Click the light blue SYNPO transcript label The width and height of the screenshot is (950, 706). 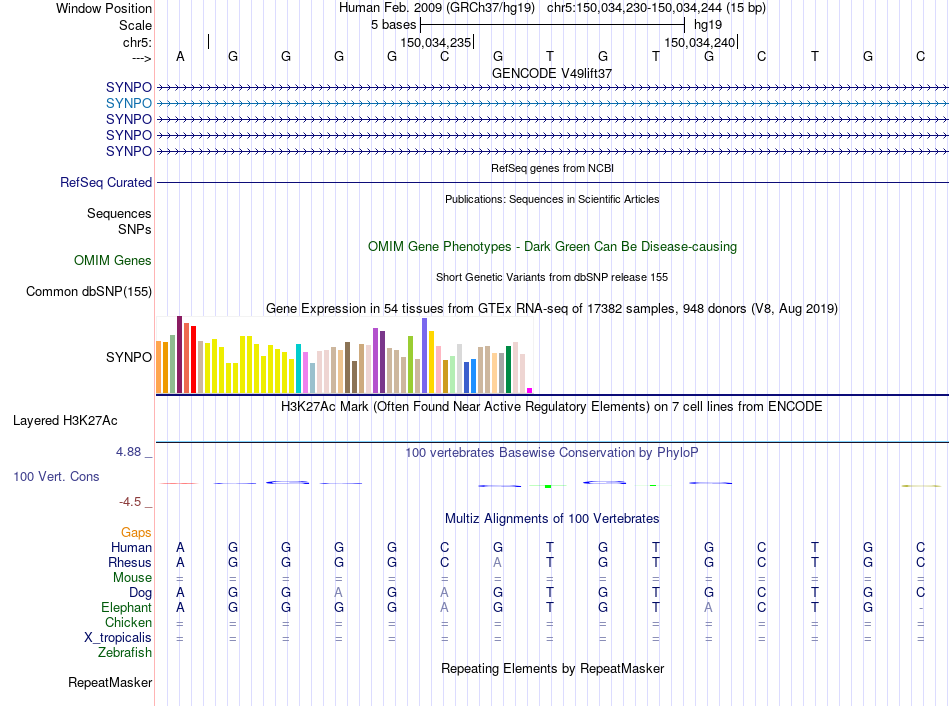pyautogui.click(x=128, y=103)
